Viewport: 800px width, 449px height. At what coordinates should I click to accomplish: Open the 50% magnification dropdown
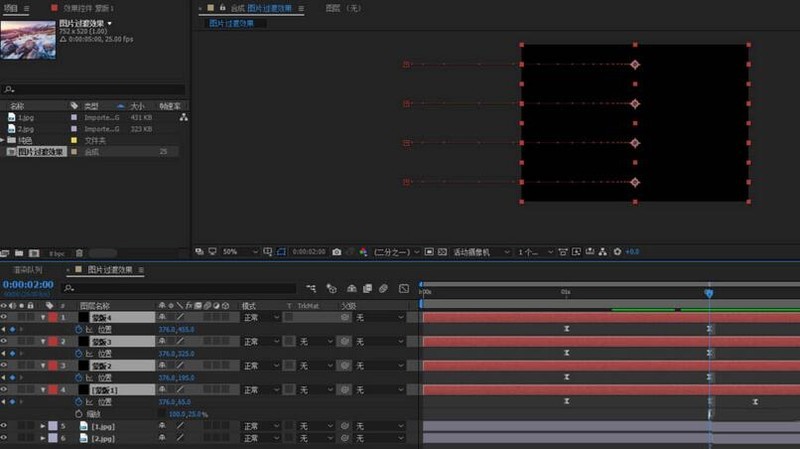coord(240,252)
